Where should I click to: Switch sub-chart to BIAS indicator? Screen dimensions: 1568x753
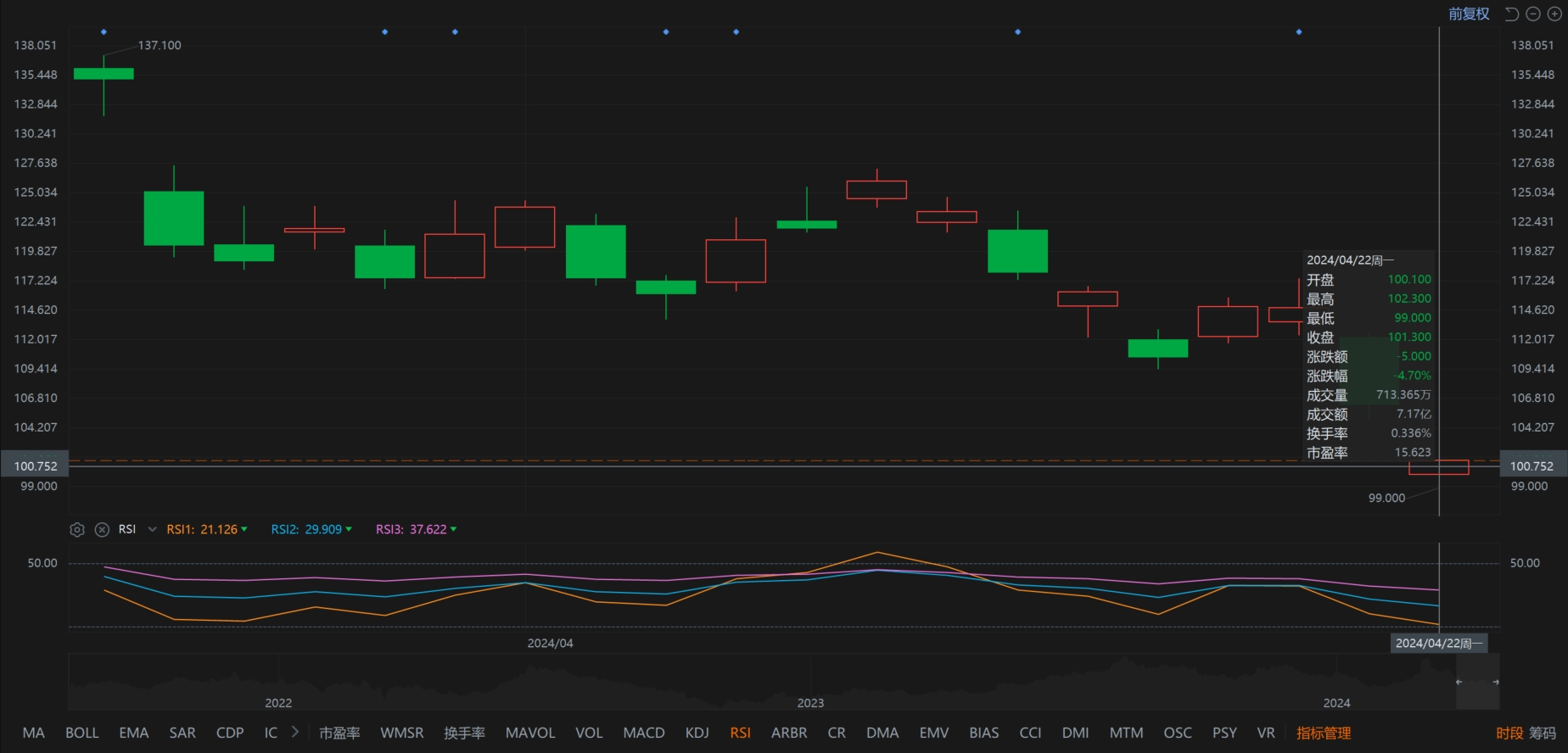(x=984, y=733)
